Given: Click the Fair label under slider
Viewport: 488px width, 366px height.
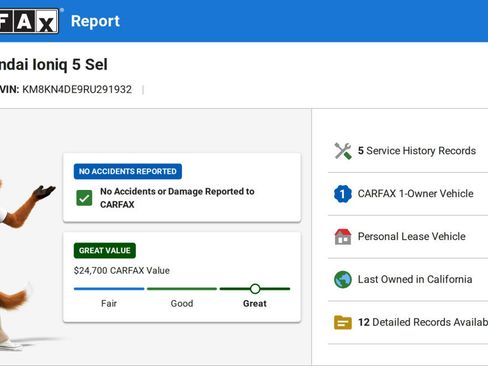Looking at the screenshot, I should coord(109,303).
